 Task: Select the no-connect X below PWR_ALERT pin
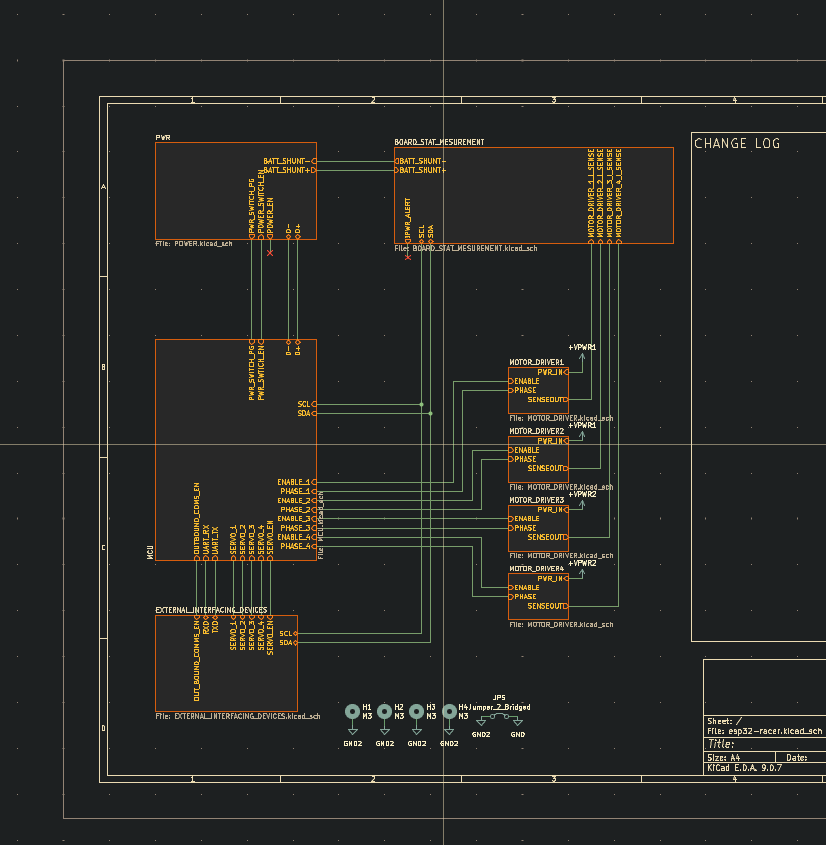coord(408,257)
